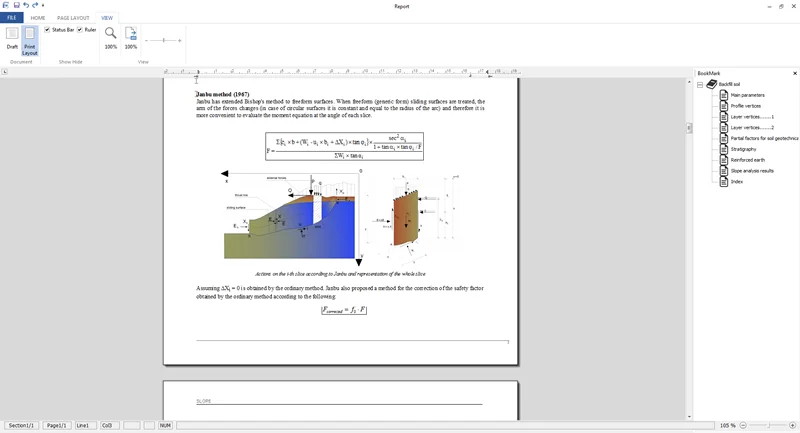Click the figure caption below diagram
The width and height of the screenshot is (800, 433).
pos(340,274)
